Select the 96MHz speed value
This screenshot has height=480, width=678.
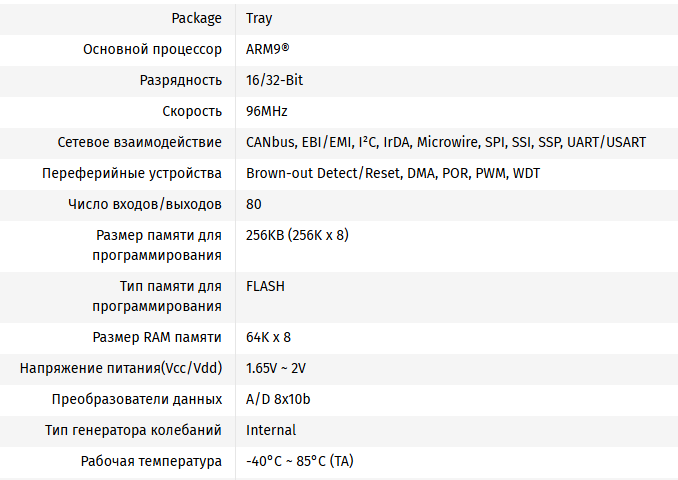click(x=267, y=112)
